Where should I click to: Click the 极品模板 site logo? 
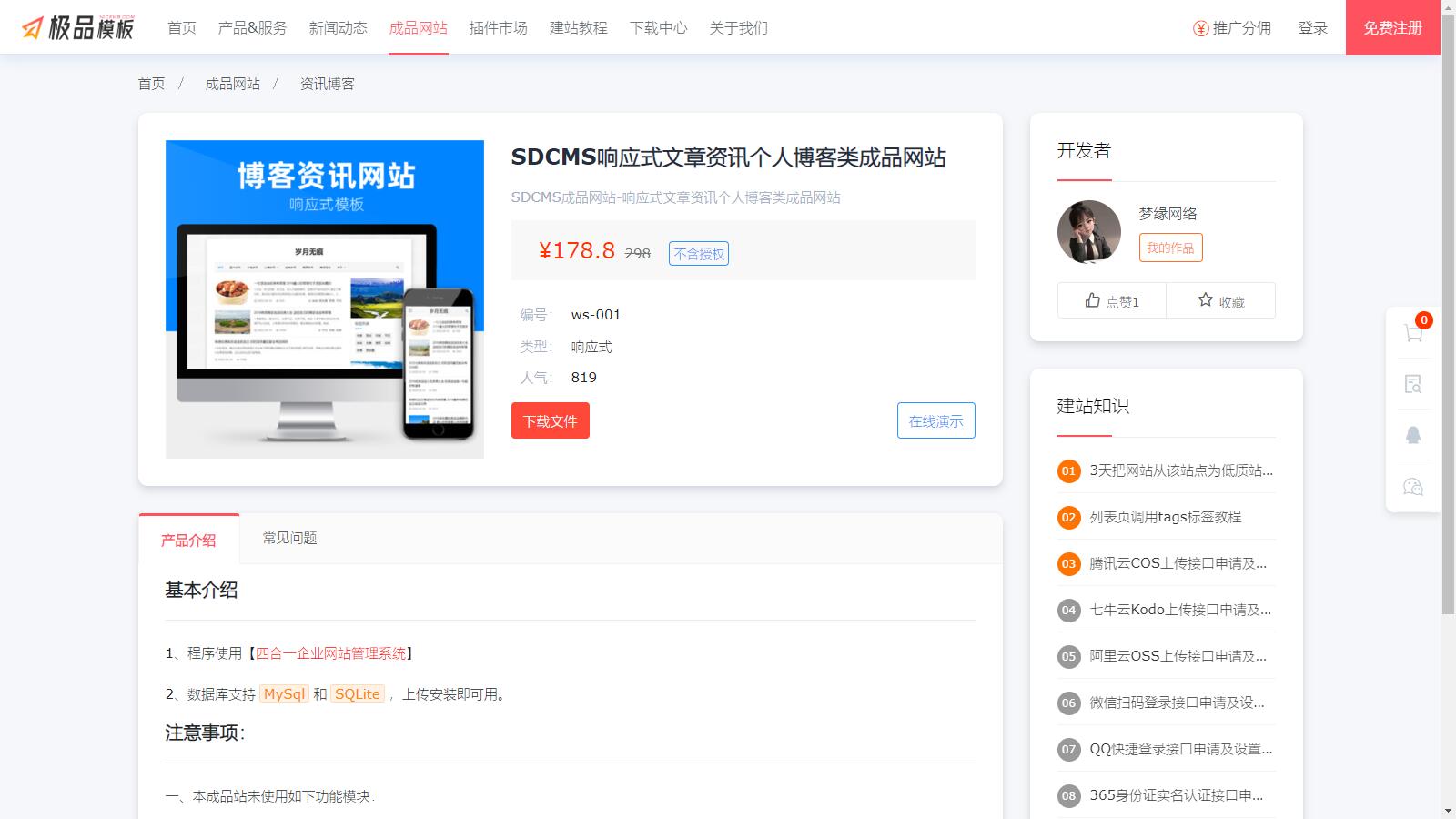point(78,27)
